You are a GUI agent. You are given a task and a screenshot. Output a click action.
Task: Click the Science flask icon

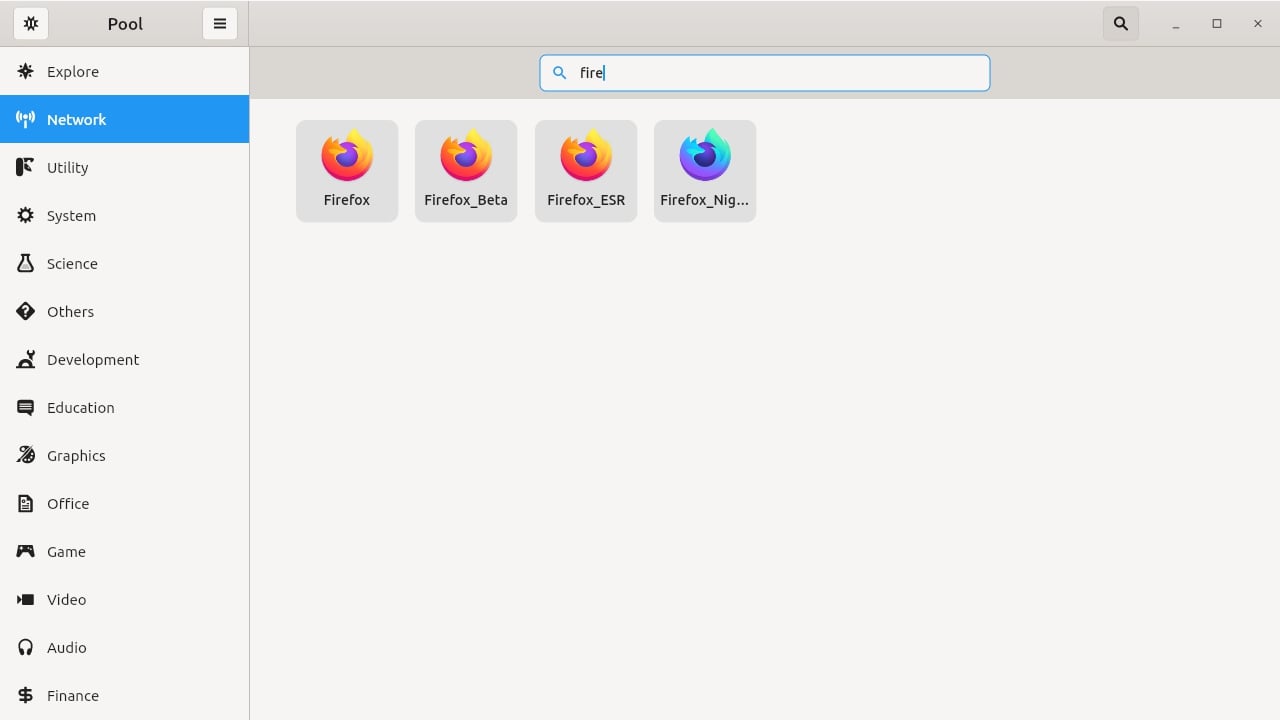[x=26, y=263]
